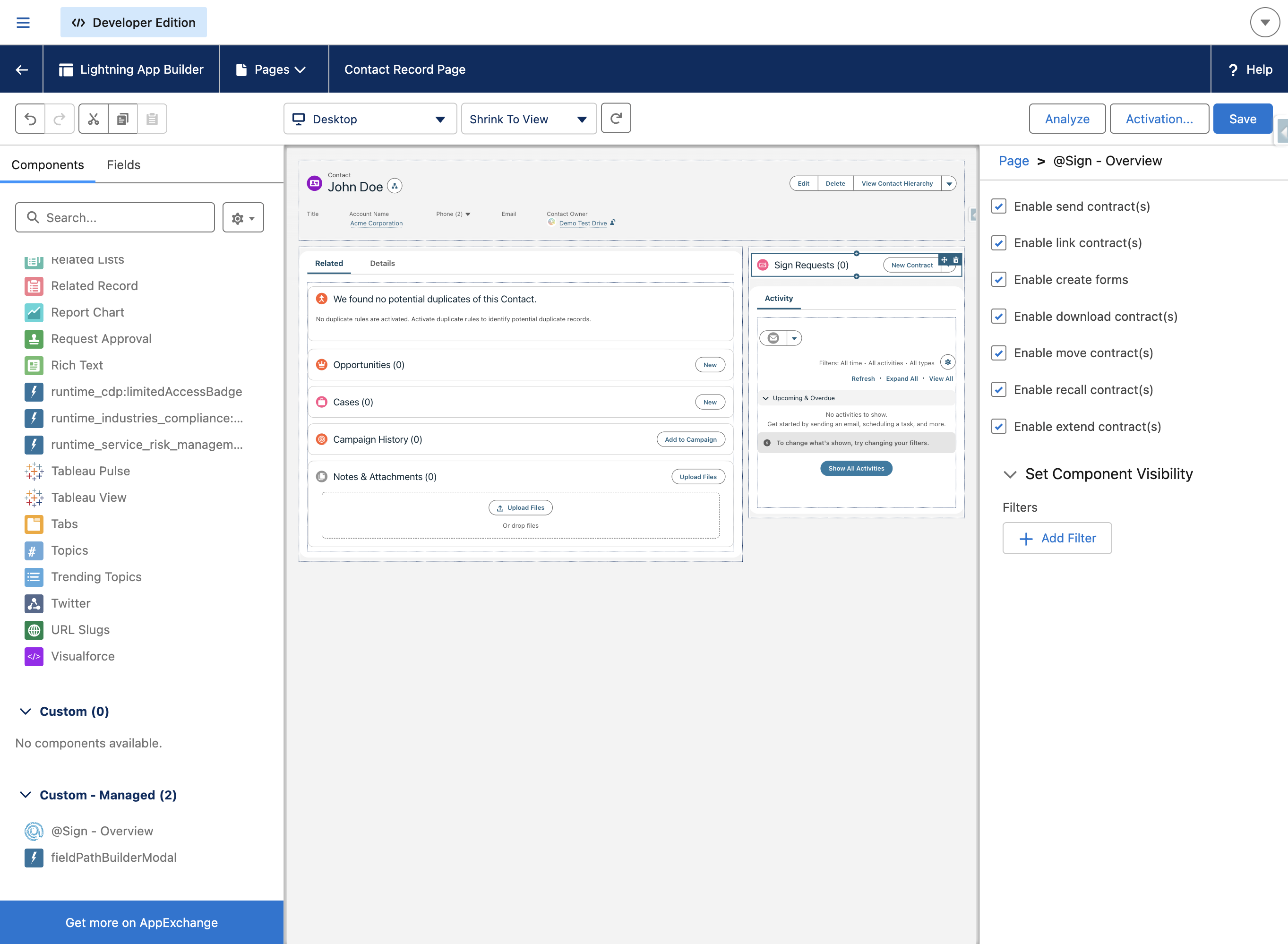Disable Enable recall contract(s) option
The image size is (1288, 944).
click(x=998, y=390)
